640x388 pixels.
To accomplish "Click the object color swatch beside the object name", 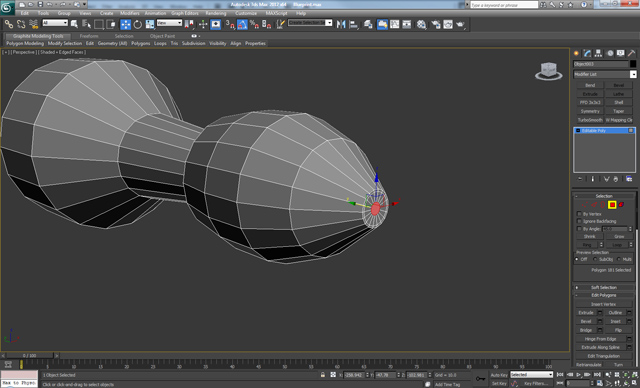I will pos(633,64).
